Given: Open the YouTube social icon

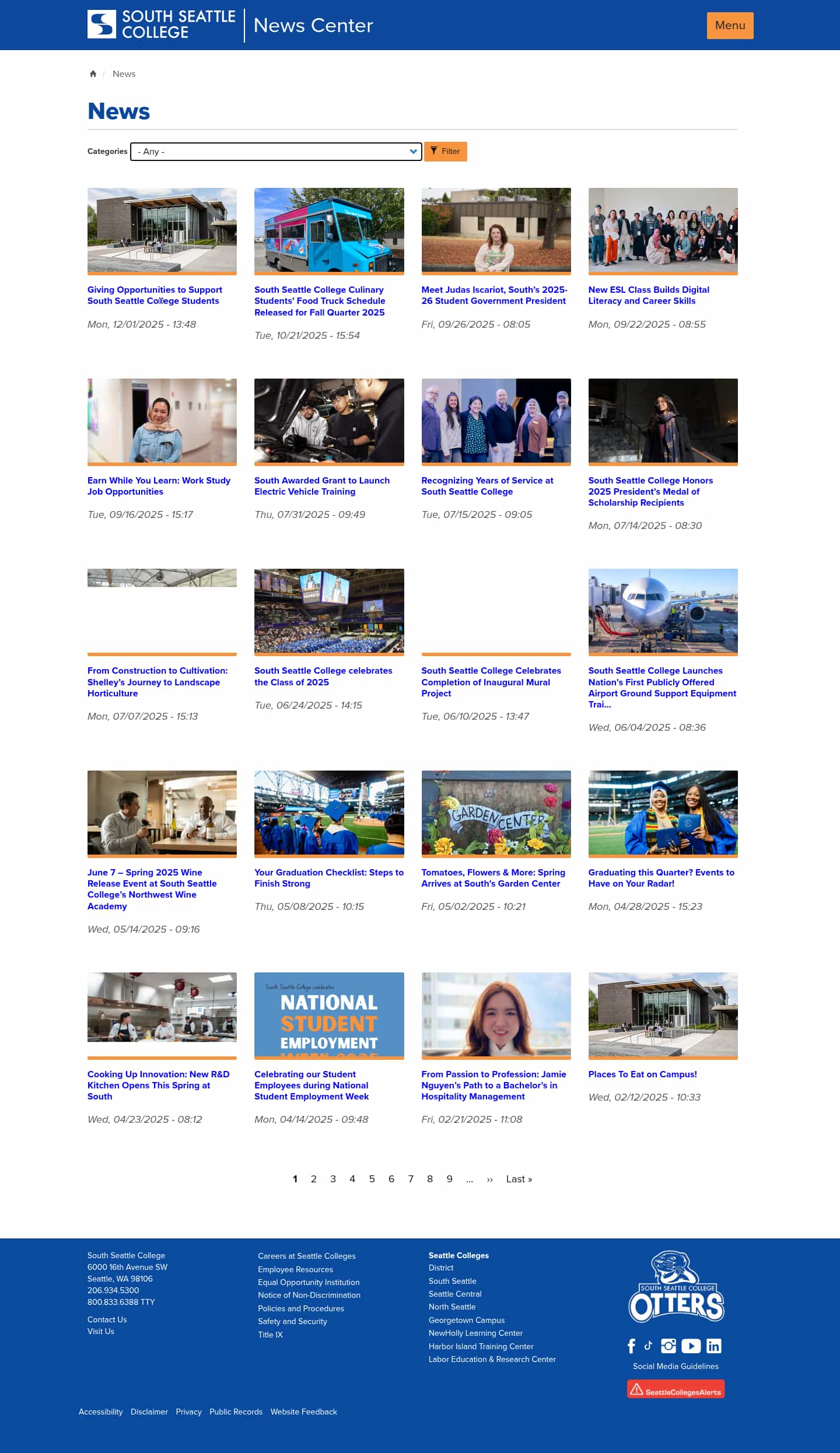Looking at the screenshot, I should click(x=691, y=1346).
